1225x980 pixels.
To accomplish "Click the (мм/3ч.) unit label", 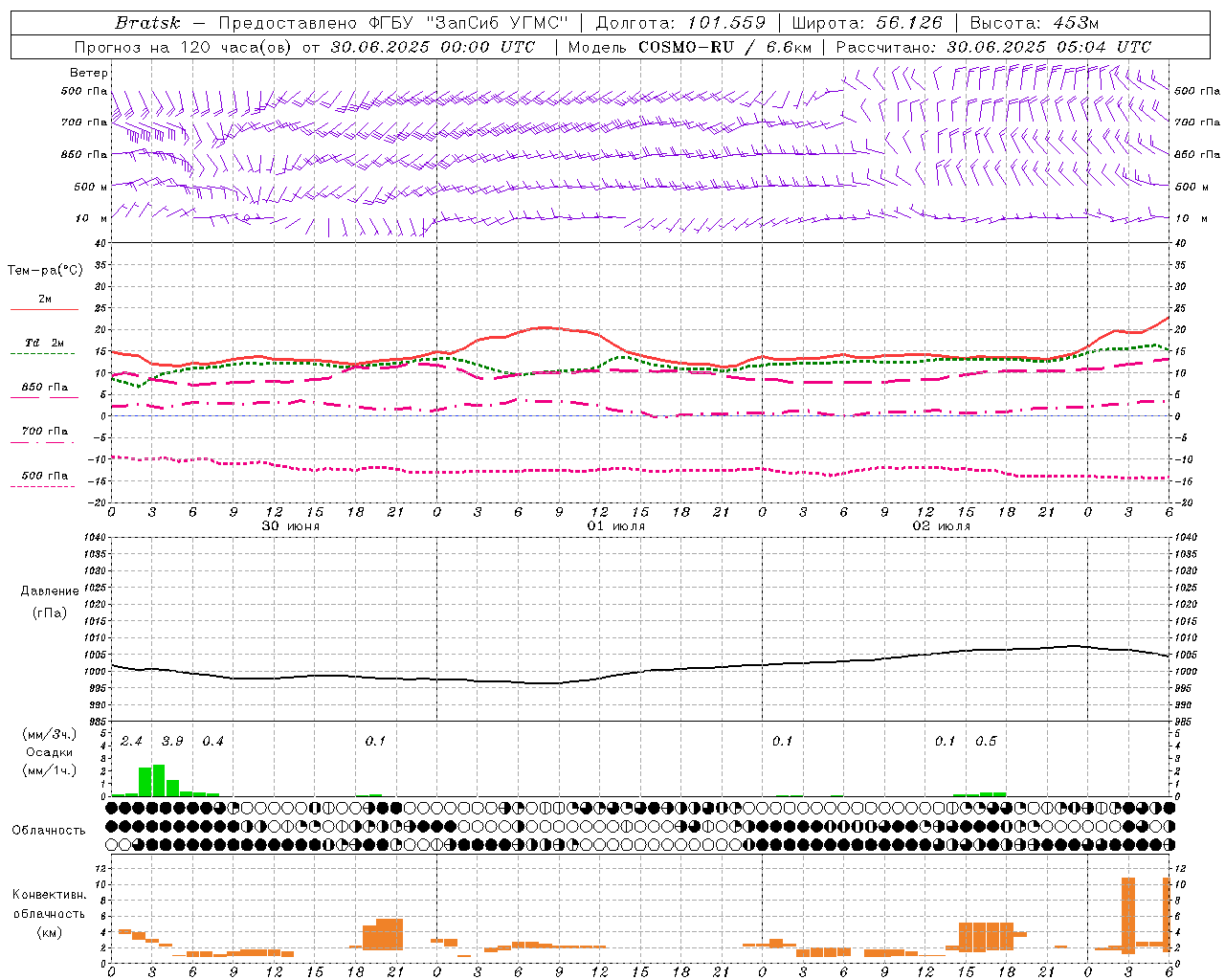I will pos(49,734).
